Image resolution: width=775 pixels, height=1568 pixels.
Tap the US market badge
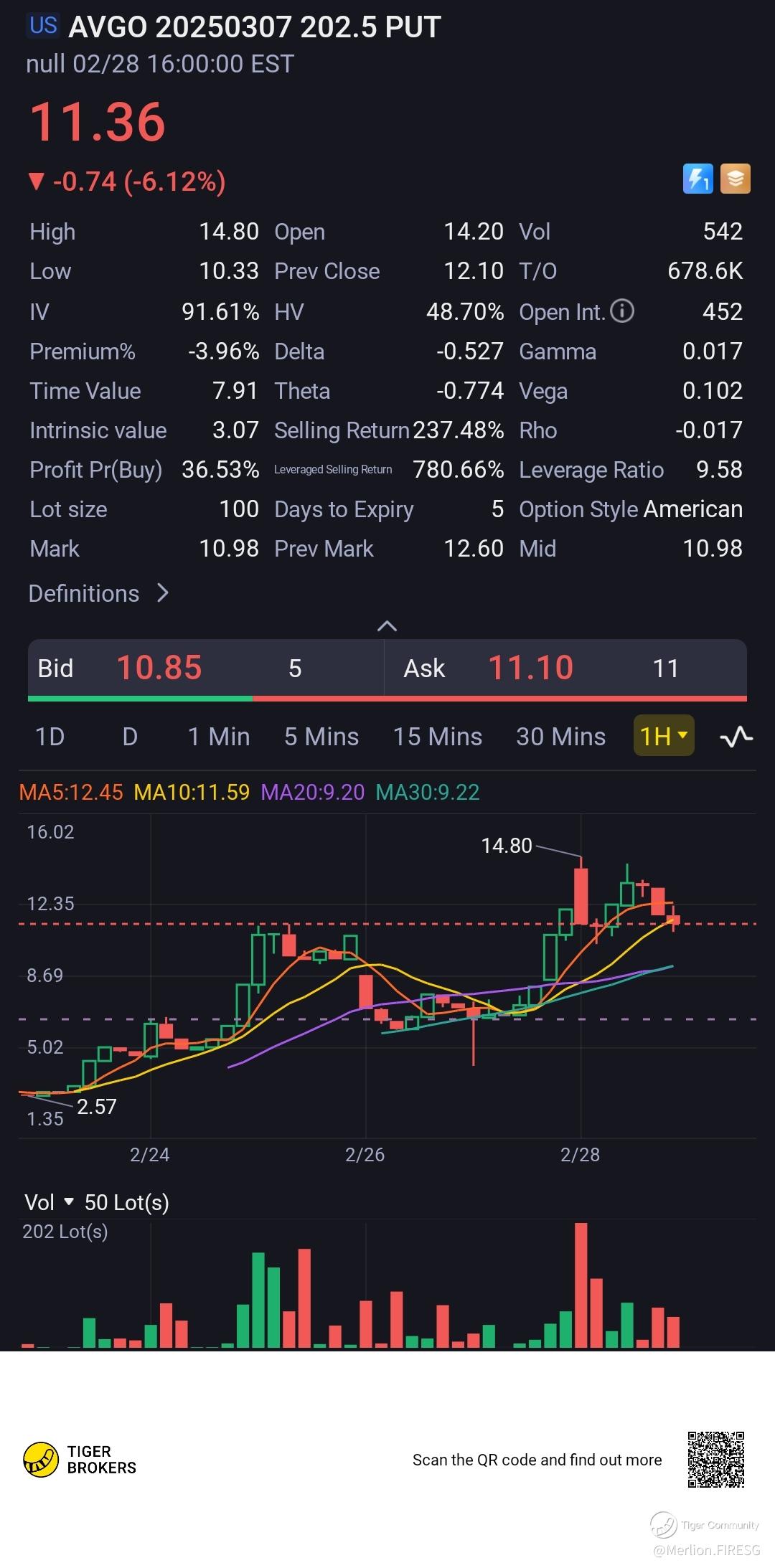pos(43,26)
